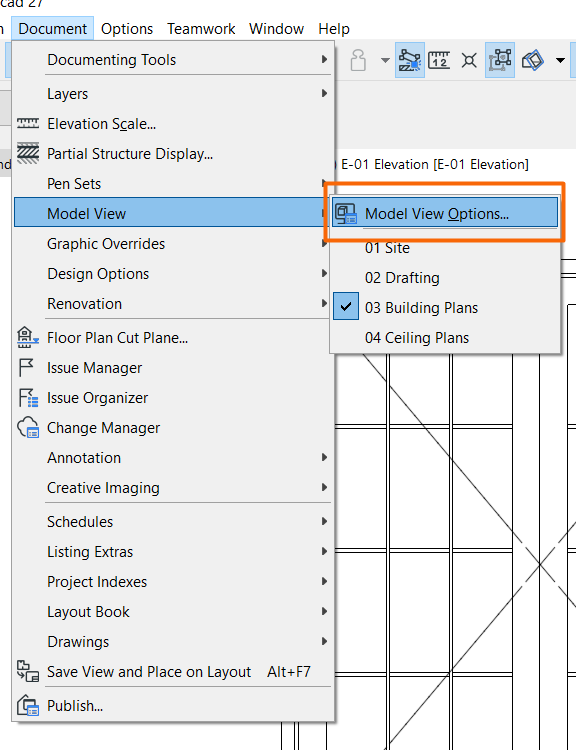Toggle the group suspend toolbar button

click(x=500, y=60)
